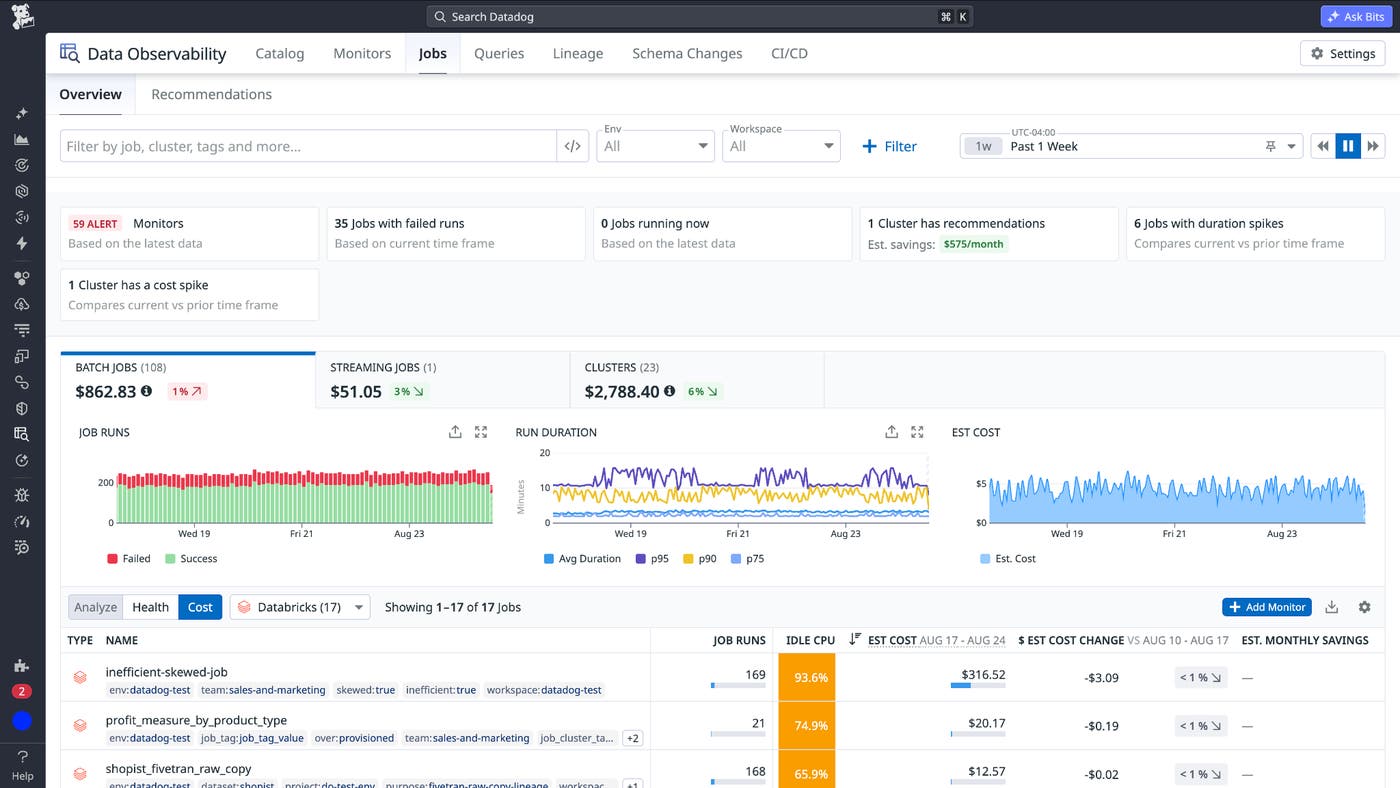The height and width of the screenshot is (788, 1400).
Task: Step forward the time range
Action: click(1374, 146)
